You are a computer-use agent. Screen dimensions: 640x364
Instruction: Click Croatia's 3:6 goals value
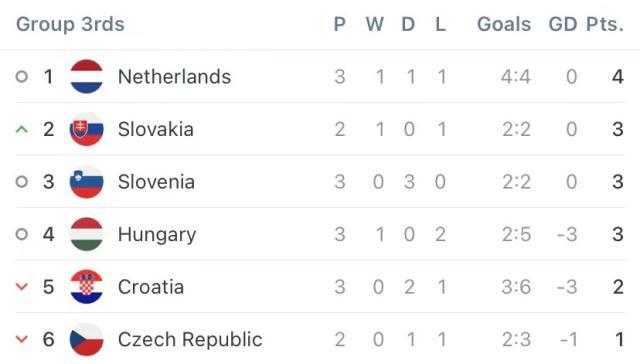tap(516, 287)
